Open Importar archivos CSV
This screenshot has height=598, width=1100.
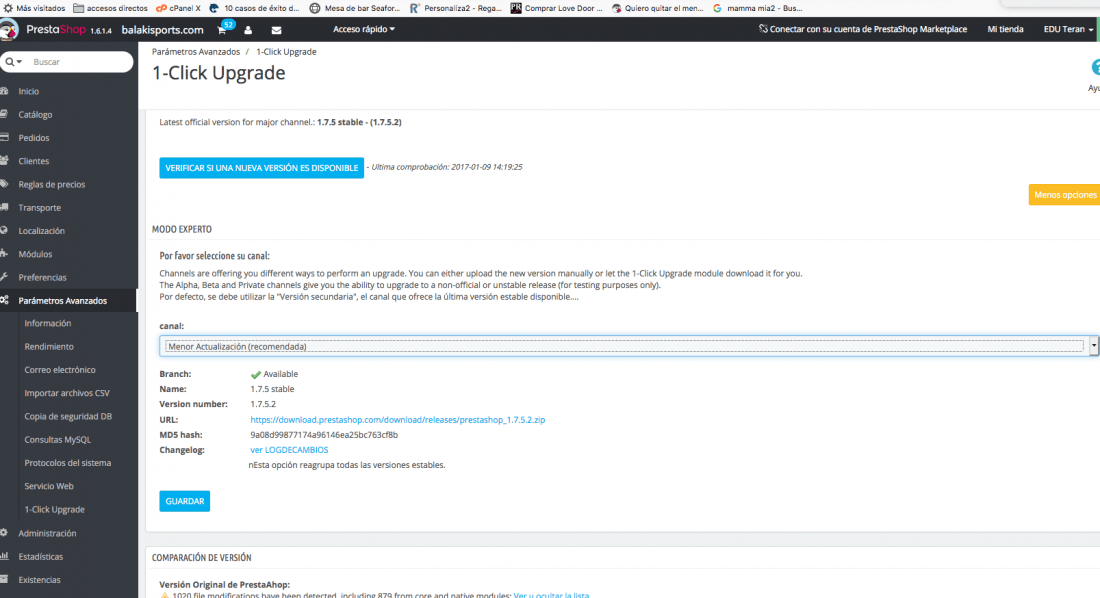[x=67, y=393]
